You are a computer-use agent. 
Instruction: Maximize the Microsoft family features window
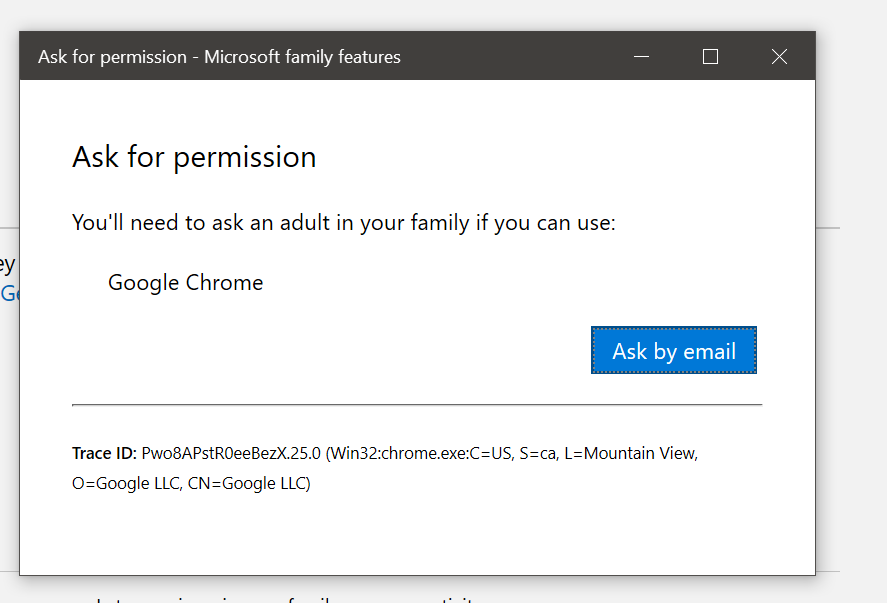click(711, 57)
